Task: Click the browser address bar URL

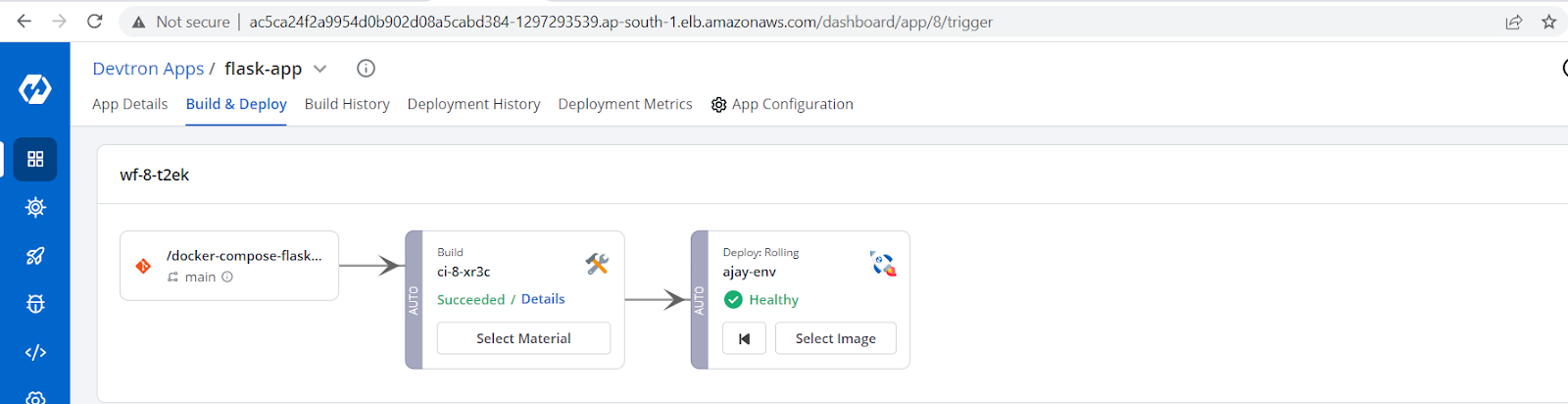Action: (620, 22)
